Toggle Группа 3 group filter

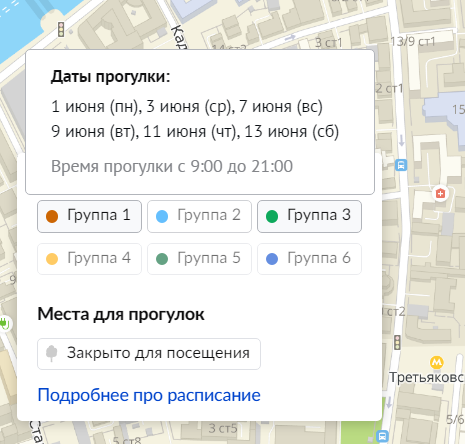309,216
